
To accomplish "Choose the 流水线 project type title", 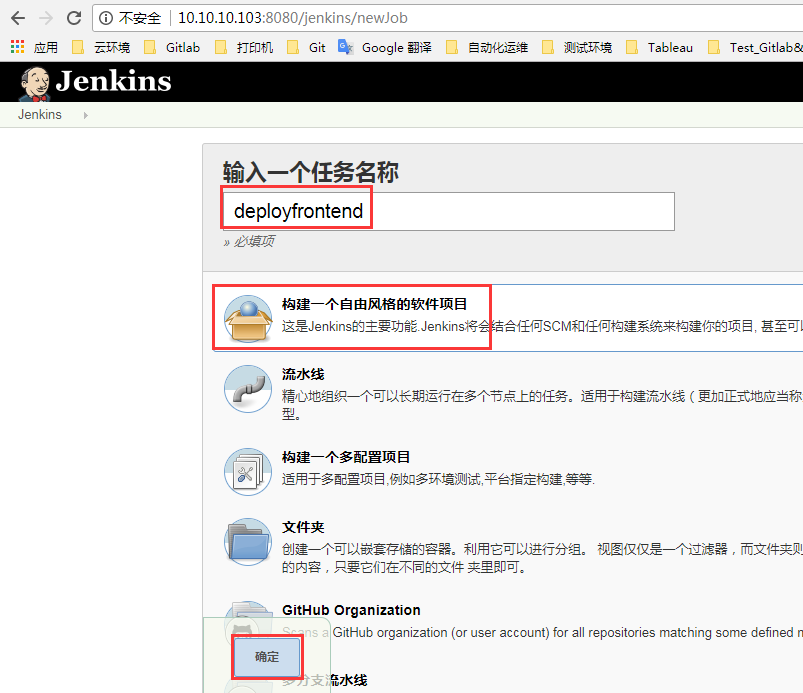I will (x=303, y=374).
